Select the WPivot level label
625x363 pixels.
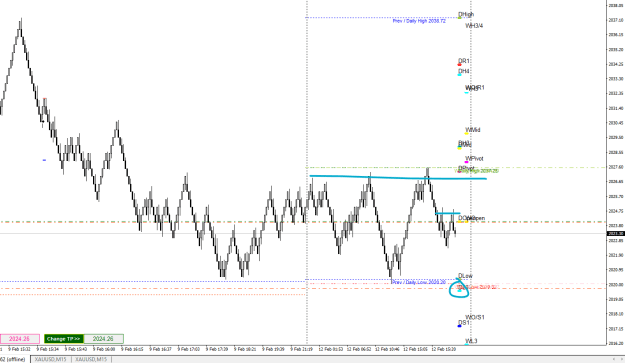474,159
